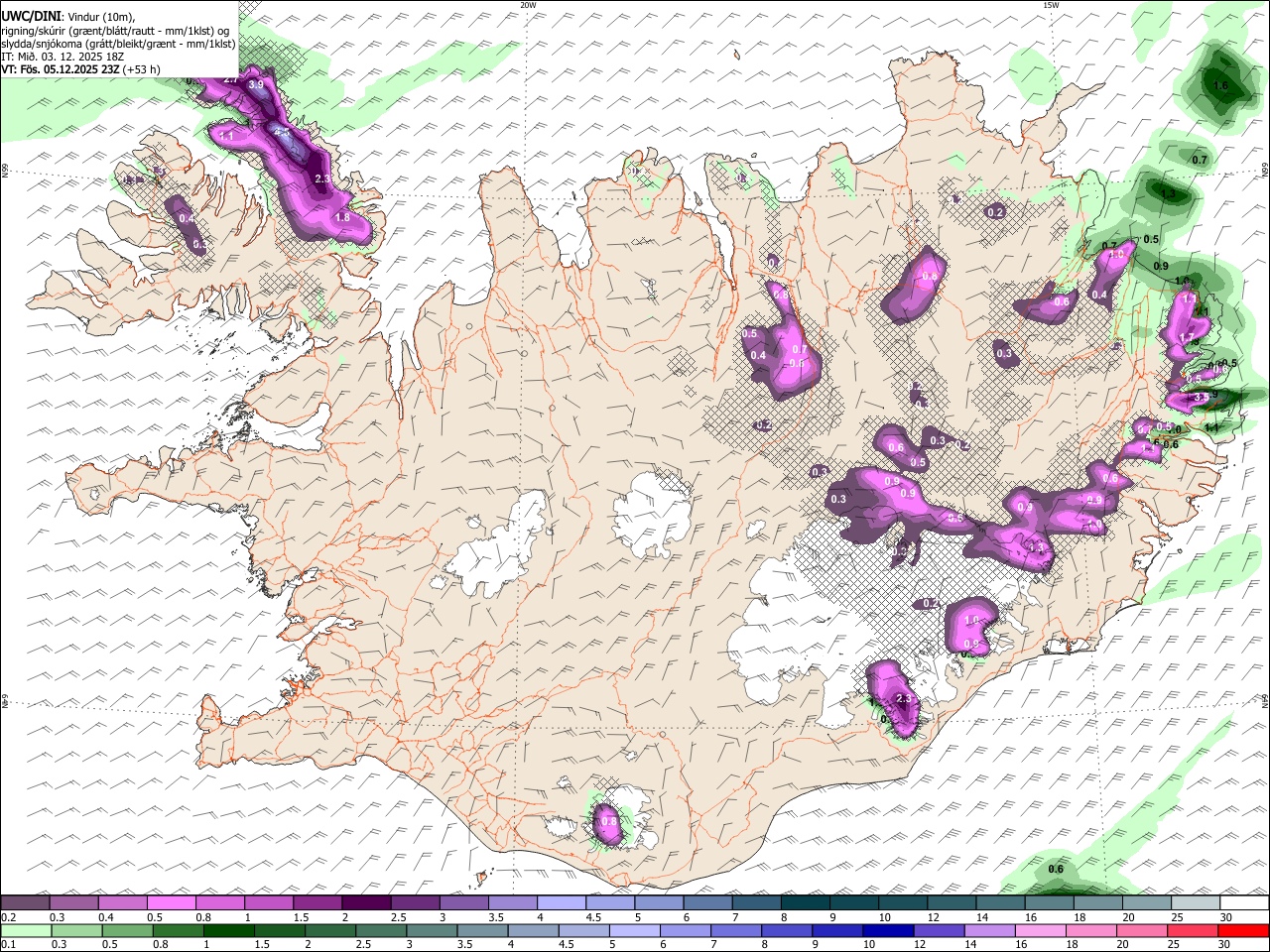Pick purple-row legend swatch between 2.5 and 3
The height and width of the screenshot is (952, 1270).
point(415,903)
